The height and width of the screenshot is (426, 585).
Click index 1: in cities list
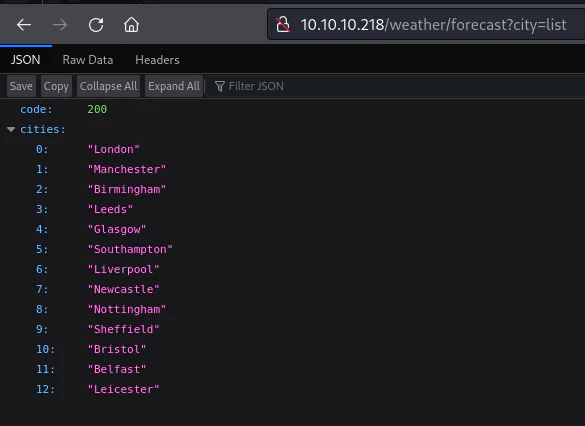[x=42, y=169]
